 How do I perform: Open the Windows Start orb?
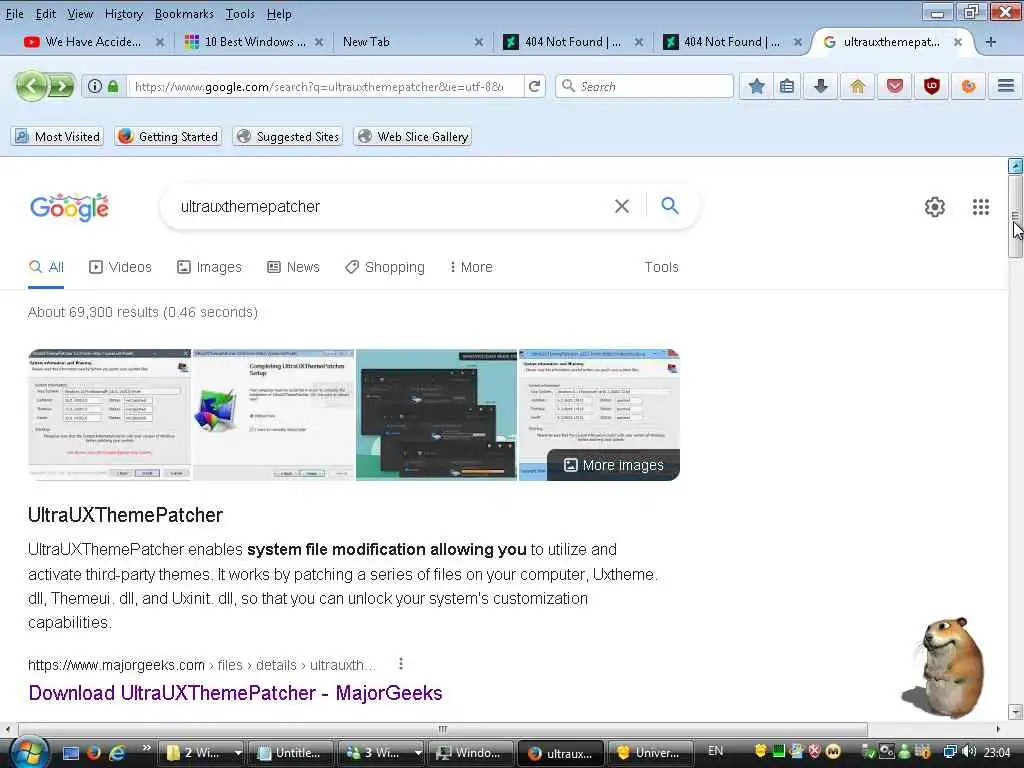tap(27, 752)
